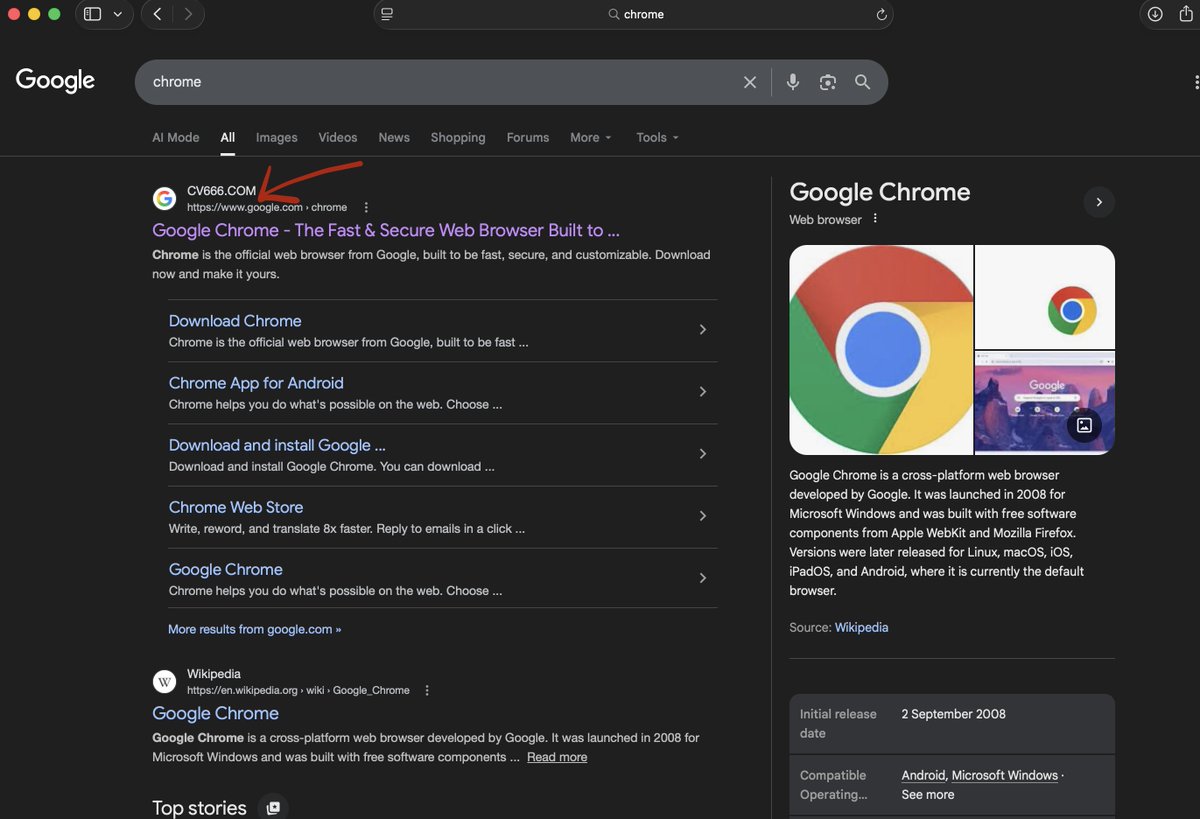1200x819 pixels.
Task: Expand the Chrome App for Android chevron
Action: 703,391
